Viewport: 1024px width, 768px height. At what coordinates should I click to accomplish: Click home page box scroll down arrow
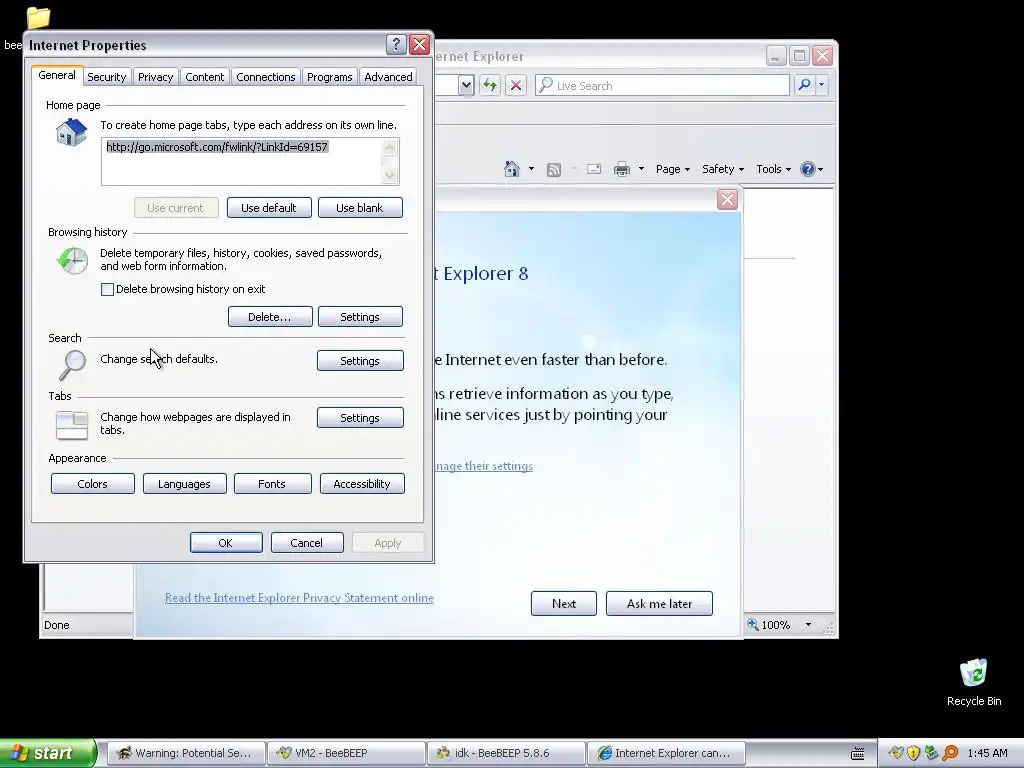coord(390,175)
